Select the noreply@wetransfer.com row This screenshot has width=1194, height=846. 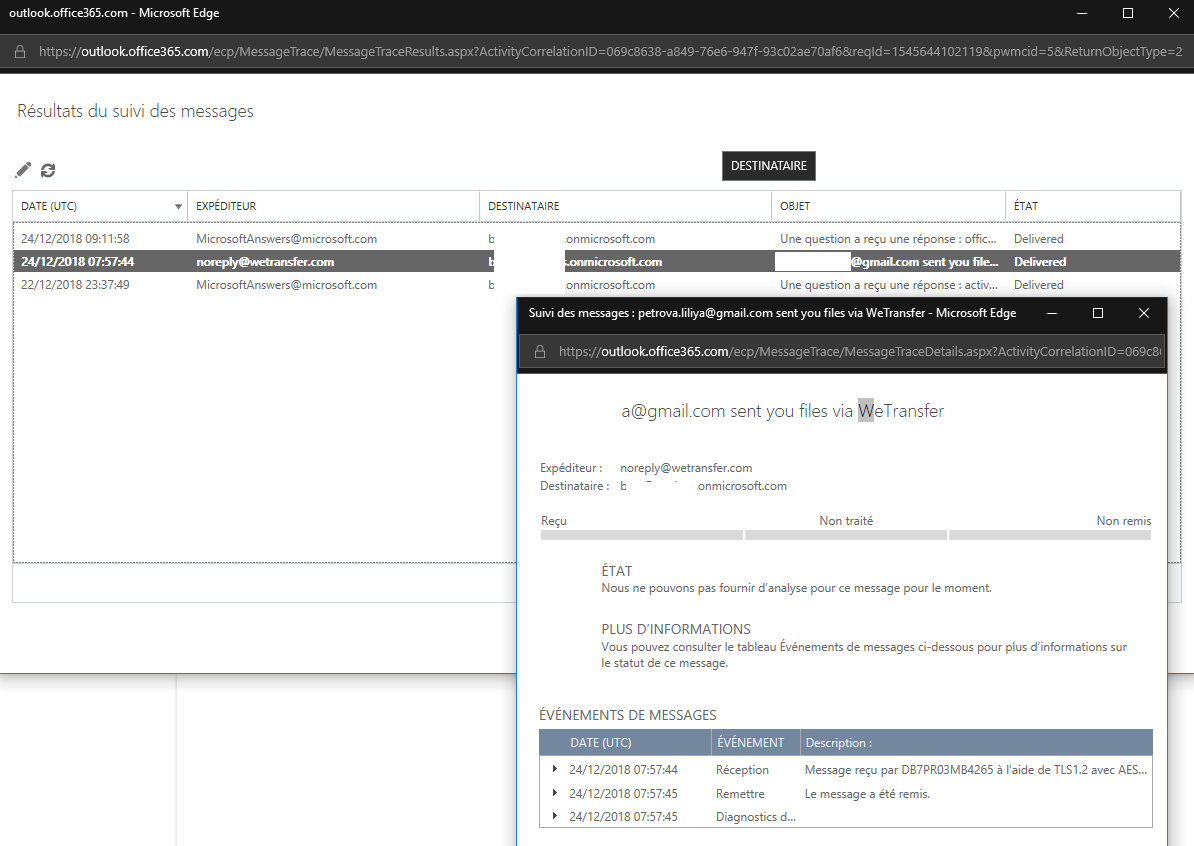[596, 261]
